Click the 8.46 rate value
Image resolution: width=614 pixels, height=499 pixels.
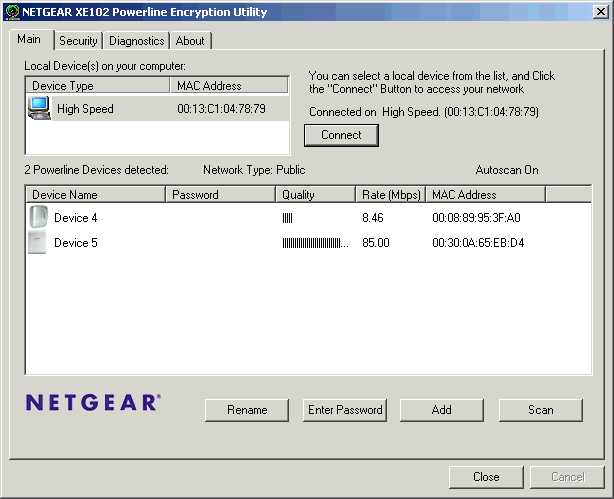[x=373, y=218]
